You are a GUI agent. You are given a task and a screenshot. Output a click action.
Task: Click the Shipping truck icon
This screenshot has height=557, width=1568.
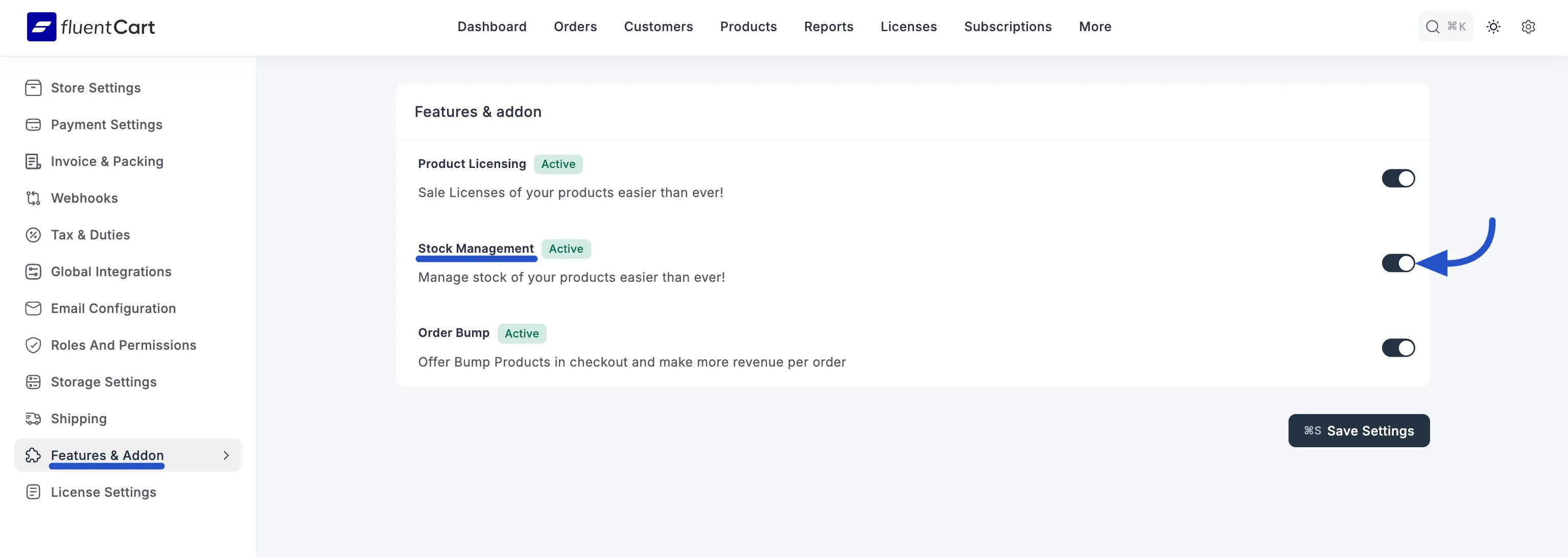(x=34, y=419)
